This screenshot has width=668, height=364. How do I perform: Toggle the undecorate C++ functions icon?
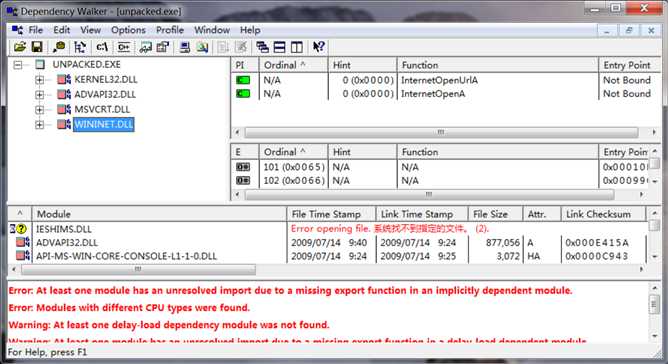tap(124, 47)
